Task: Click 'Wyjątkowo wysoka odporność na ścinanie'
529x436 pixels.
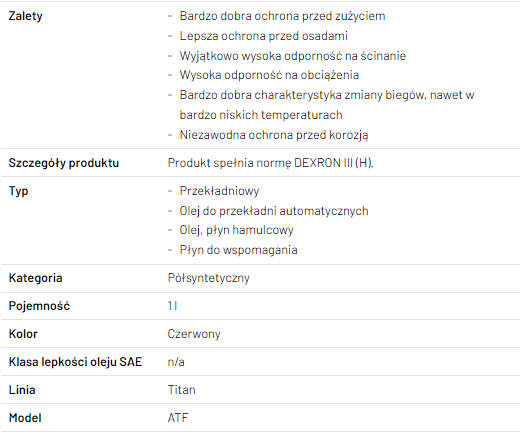Action: click(x=293, y=56)
